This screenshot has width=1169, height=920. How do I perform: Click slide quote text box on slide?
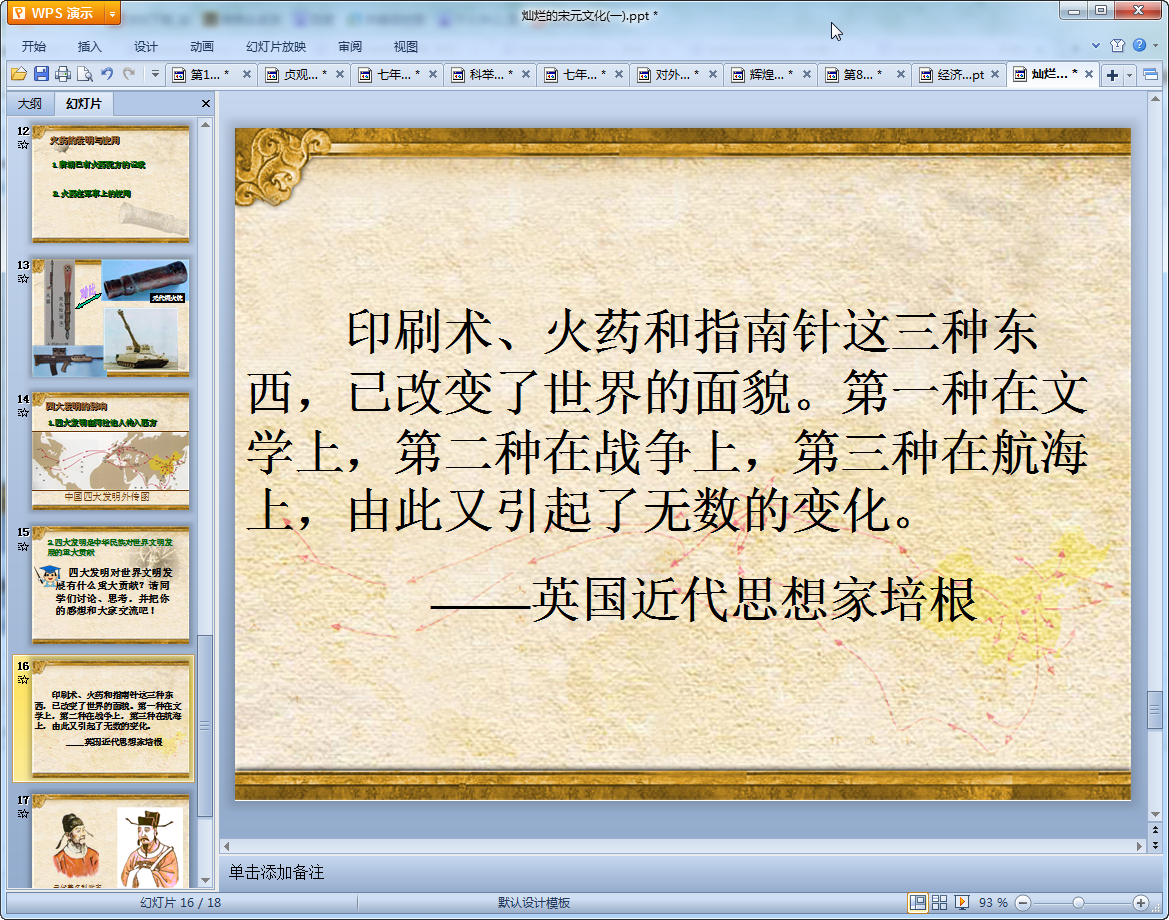pyautogui.click(x=668, y=421)
